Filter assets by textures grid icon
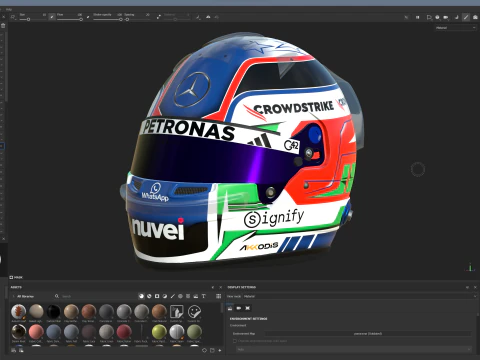This screenshot has width=480, height=360. (x=188, y=296)
